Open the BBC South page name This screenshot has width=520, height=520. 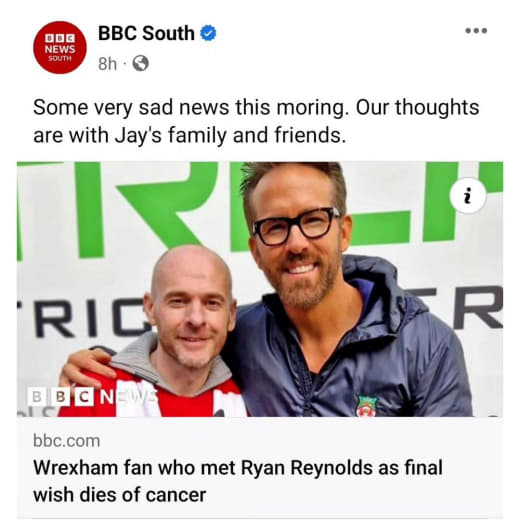click(x=146, y=33)
